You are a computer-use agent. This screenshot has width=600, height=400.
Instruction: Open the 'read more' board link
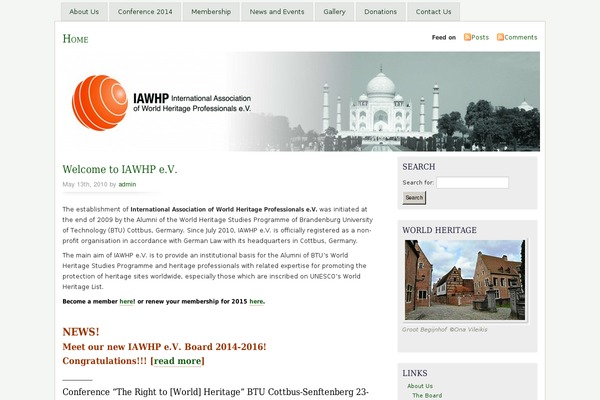(x=178, y=361)
